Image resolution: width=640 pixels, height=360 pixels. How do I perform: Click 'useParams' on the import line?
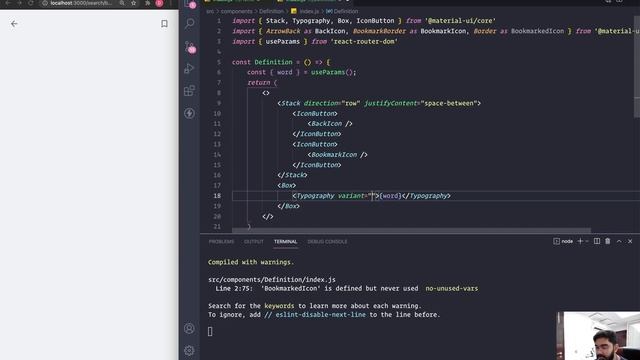(x=282, y=41)
